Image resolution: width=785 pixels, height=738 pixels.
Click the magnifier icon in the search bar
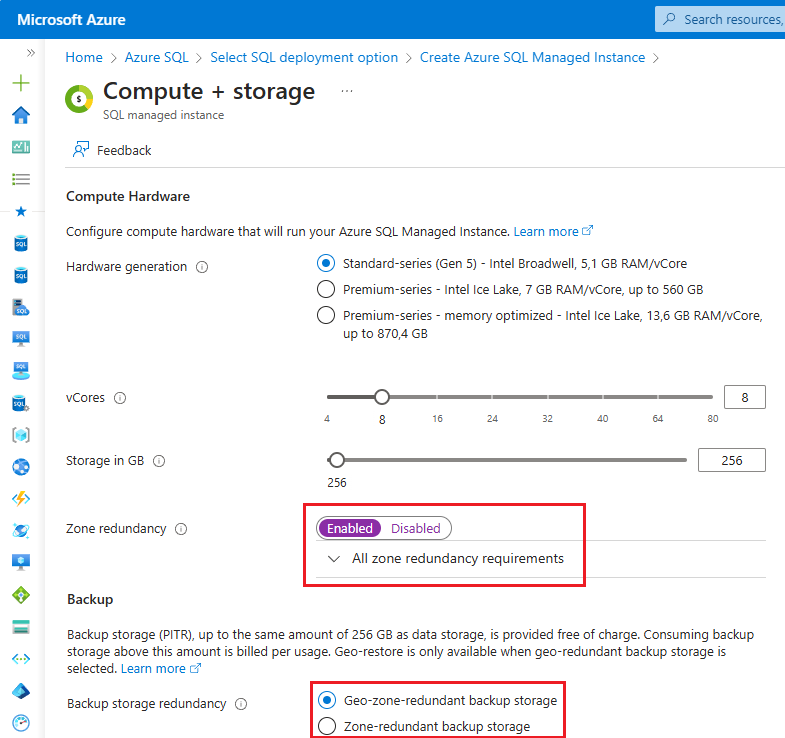(669, 19)
